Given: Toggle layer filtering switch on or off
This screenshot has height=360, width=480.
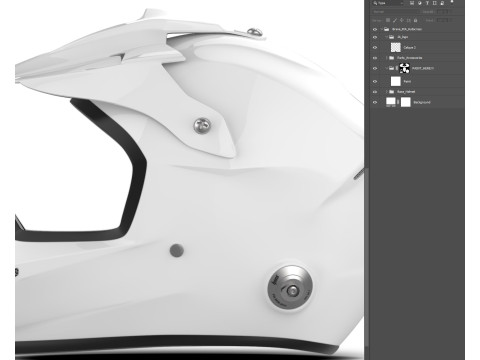Looking at the screenshot, I should click(x=452, y=2).
